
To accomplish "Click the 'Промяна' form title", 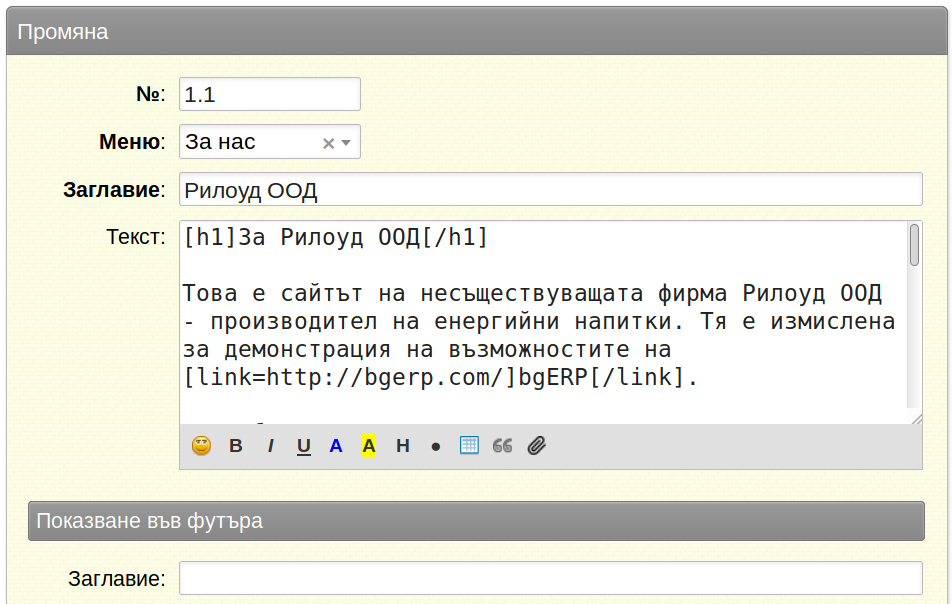I will coord(63,32).
